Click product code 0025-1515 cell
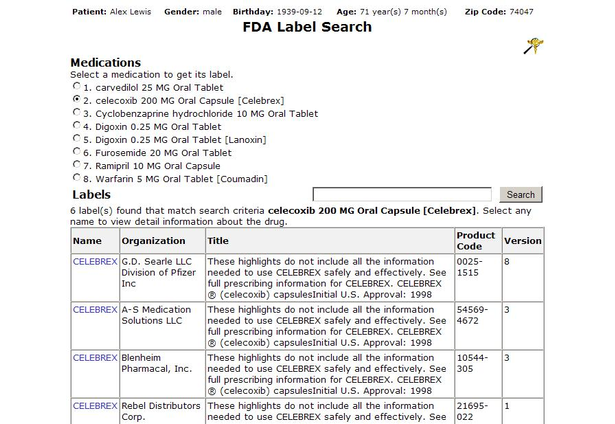The width and height of the screenshot is (615, 424). tap(478, 278)
